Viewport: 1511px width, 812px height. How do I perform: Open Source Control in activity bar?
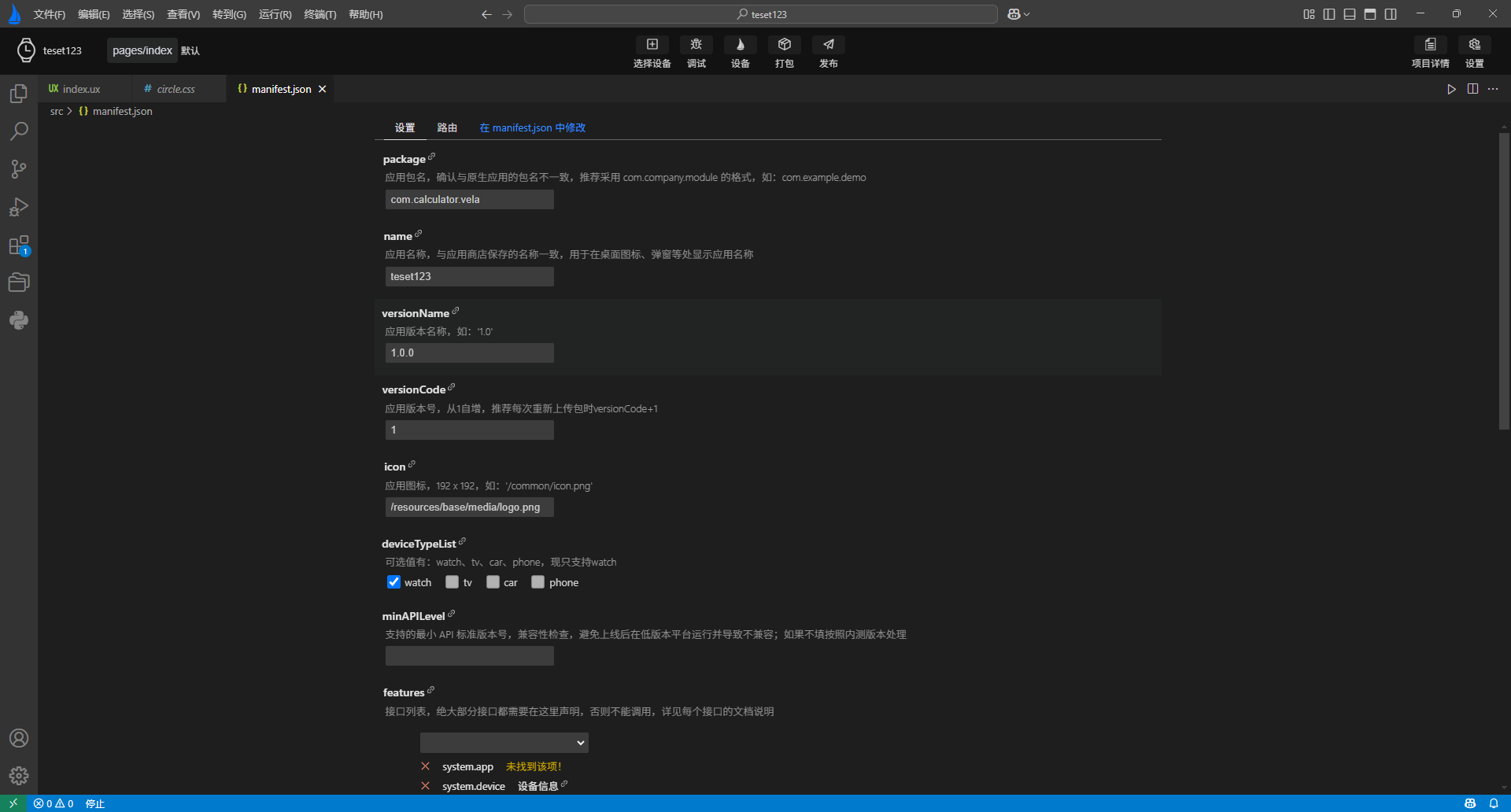pyautogui.click(x=19, y=169)
